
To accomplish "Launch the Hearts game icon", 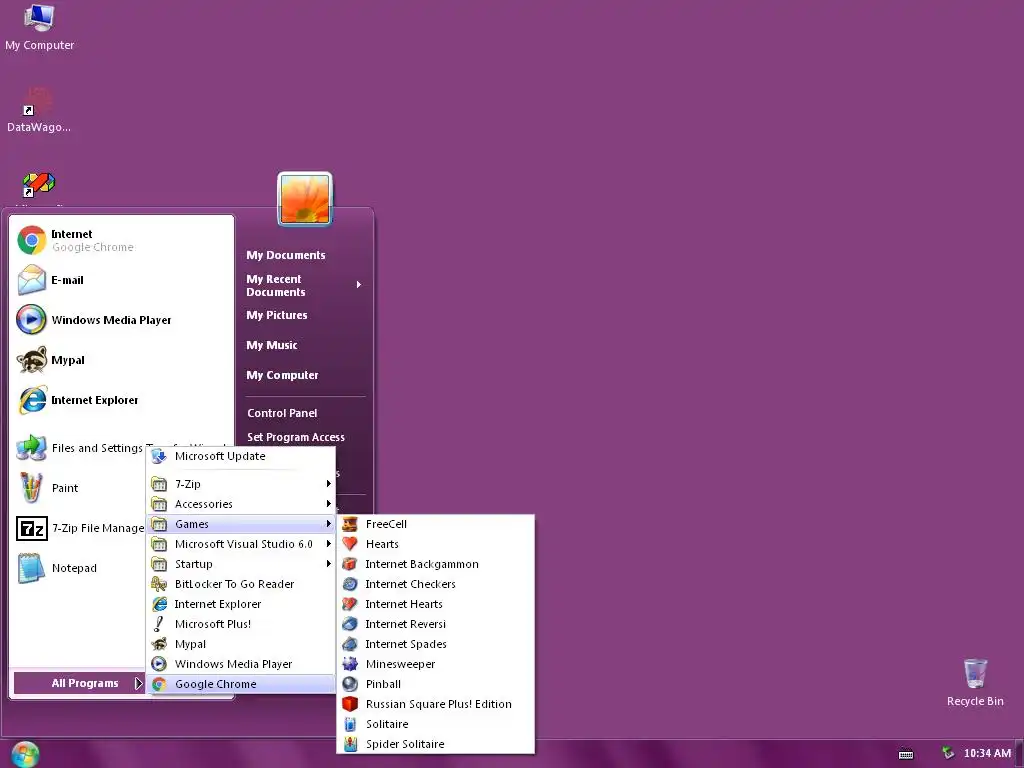I will 350,544.
